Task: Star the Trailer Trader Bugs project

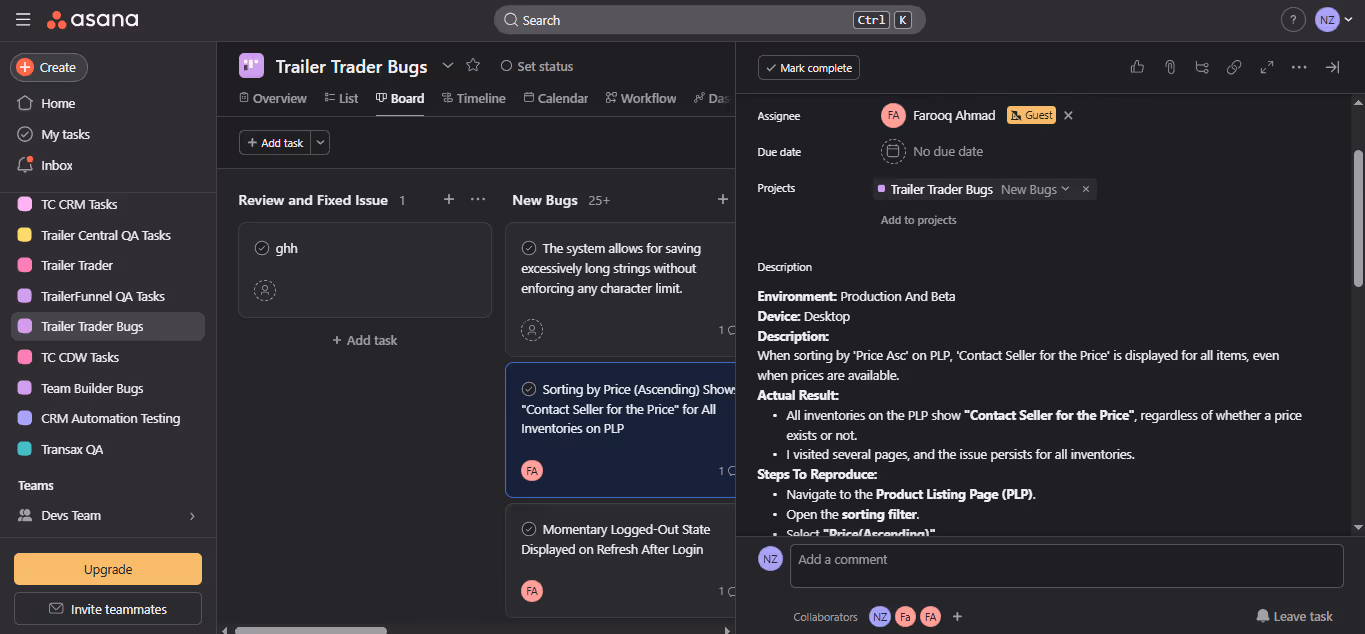Action: click(473, 66)
